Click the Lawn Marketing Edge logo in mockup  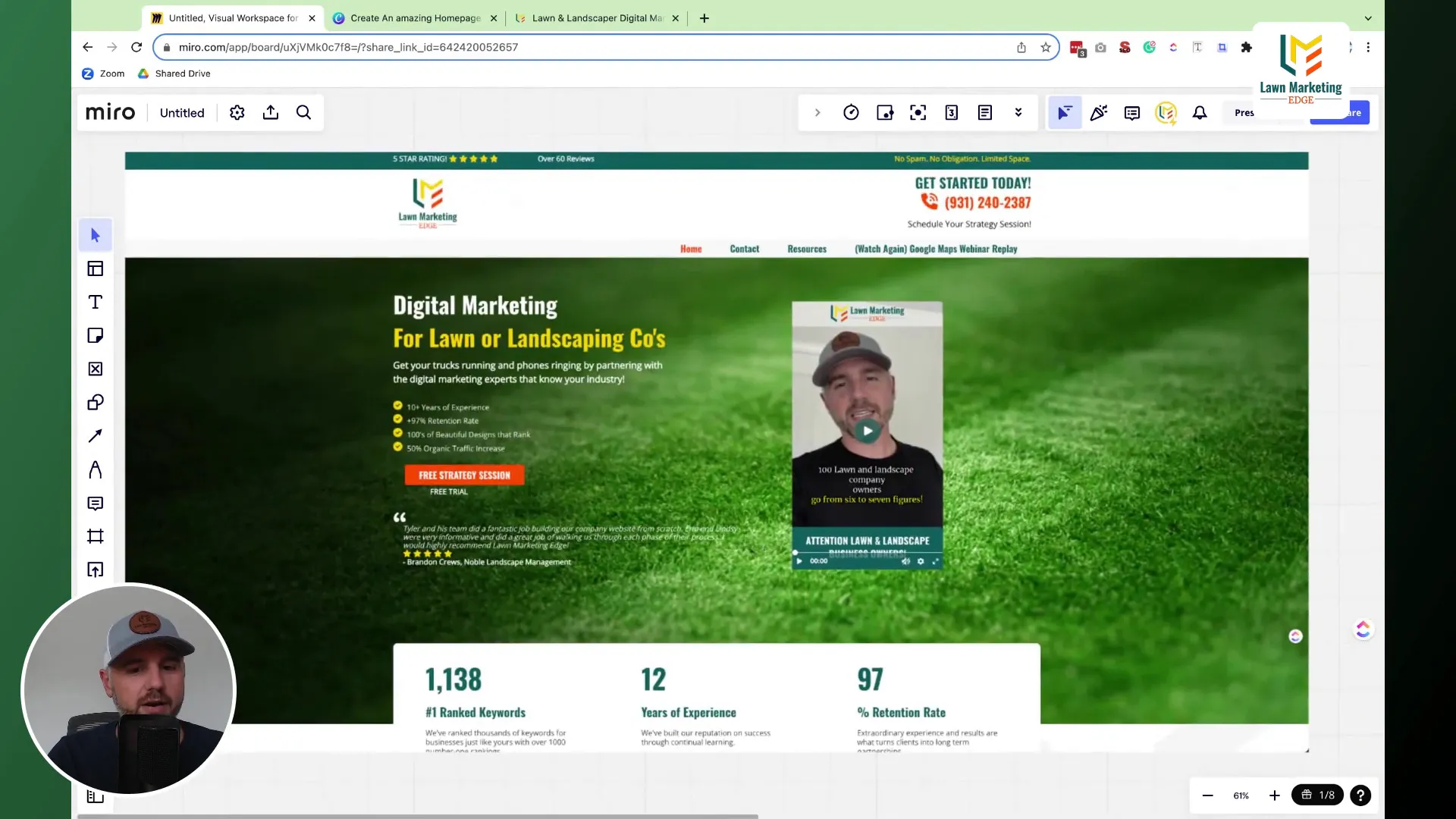[x=428, y=202]
